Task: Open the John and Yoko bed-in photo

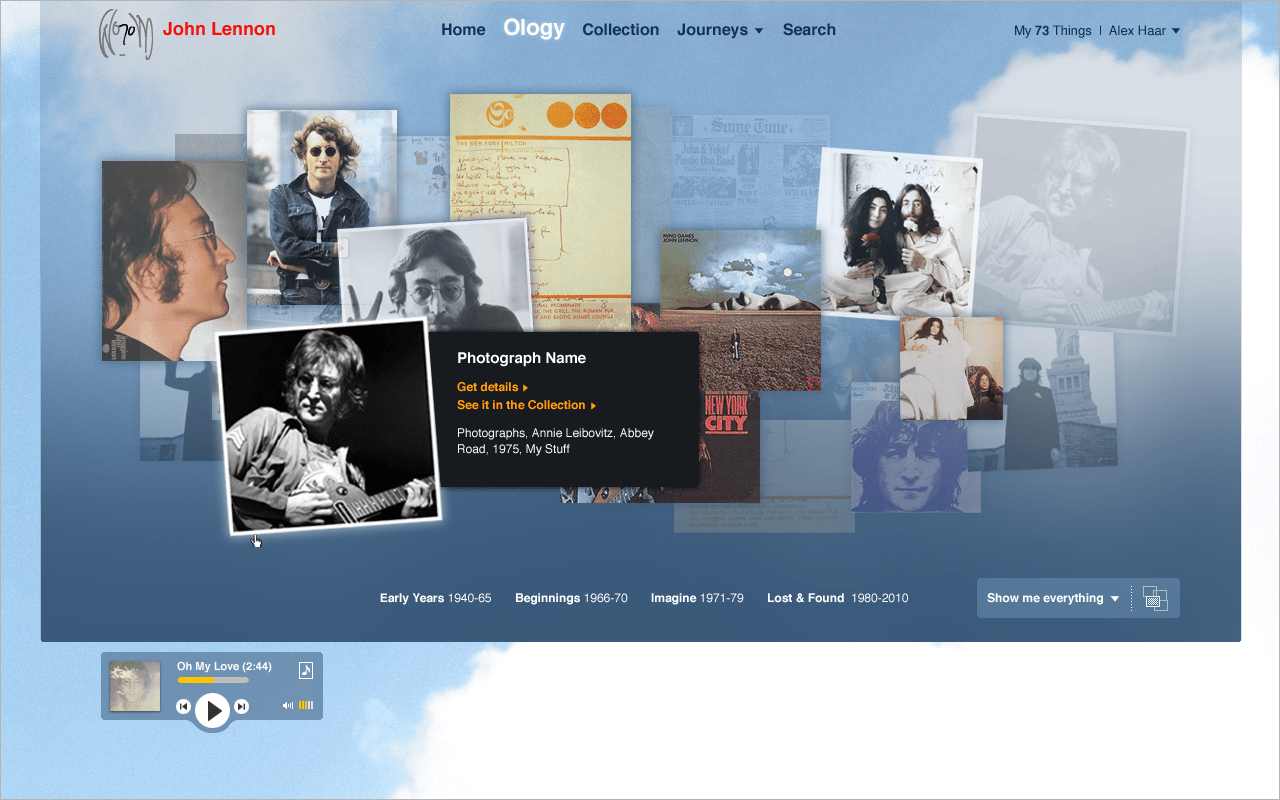Action: coord(898,232)
